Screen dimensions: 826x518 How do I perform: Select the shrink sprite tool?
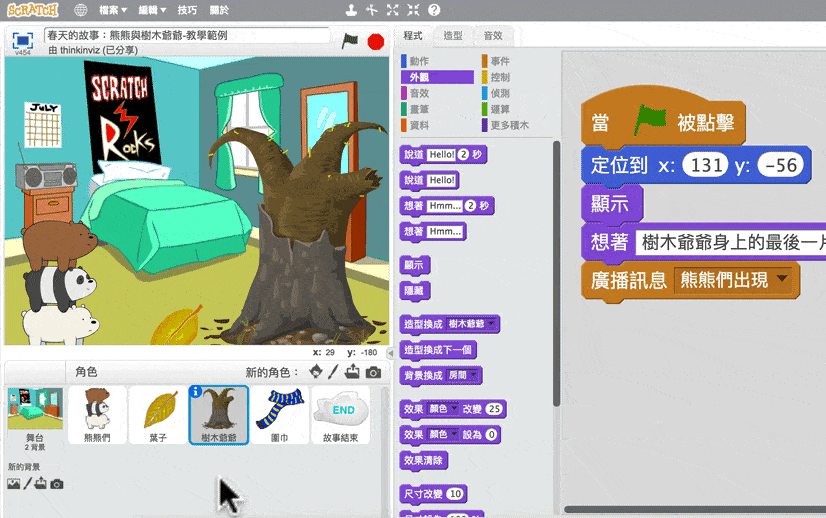(x=414, y=10)
